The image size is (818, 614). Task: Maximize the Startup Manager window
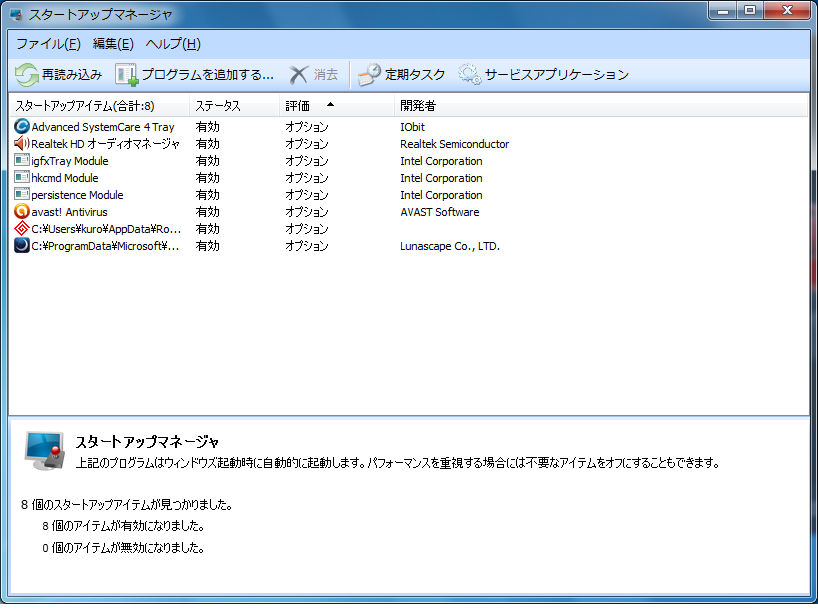(750, 10)
